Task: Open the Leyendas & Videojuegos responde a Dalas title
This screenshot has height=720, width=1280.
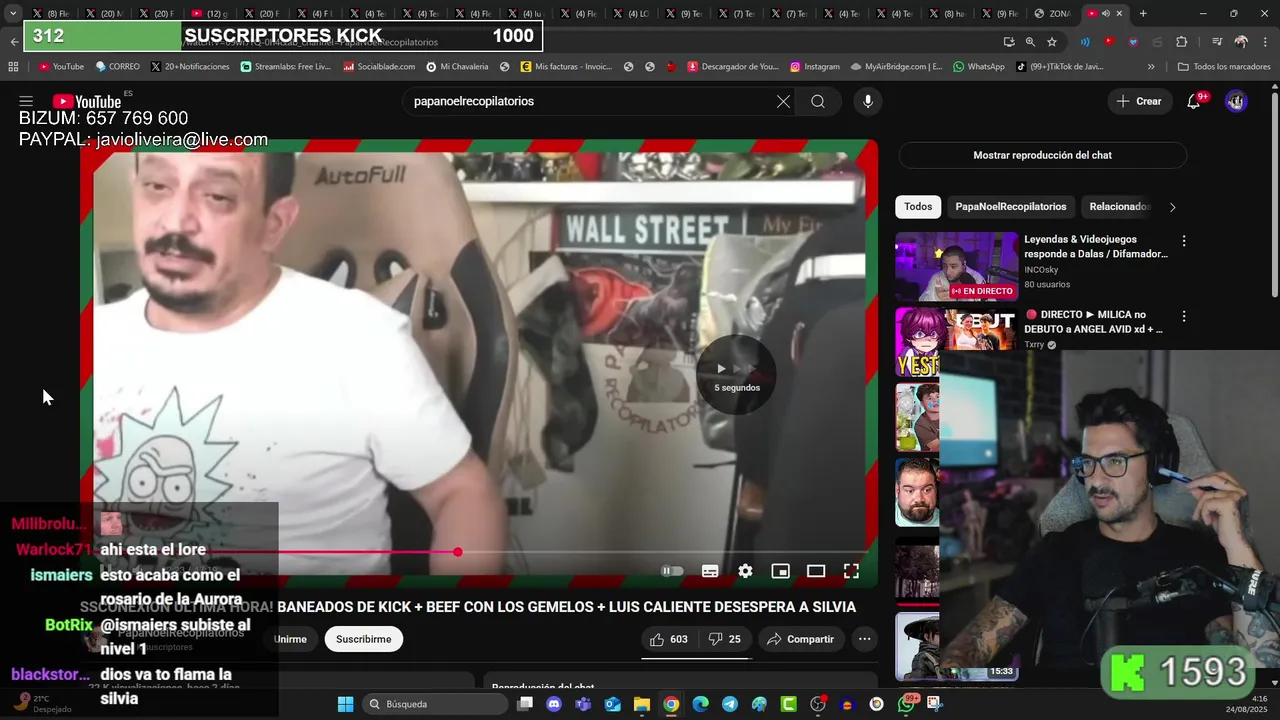Action: click(1095, 247)
